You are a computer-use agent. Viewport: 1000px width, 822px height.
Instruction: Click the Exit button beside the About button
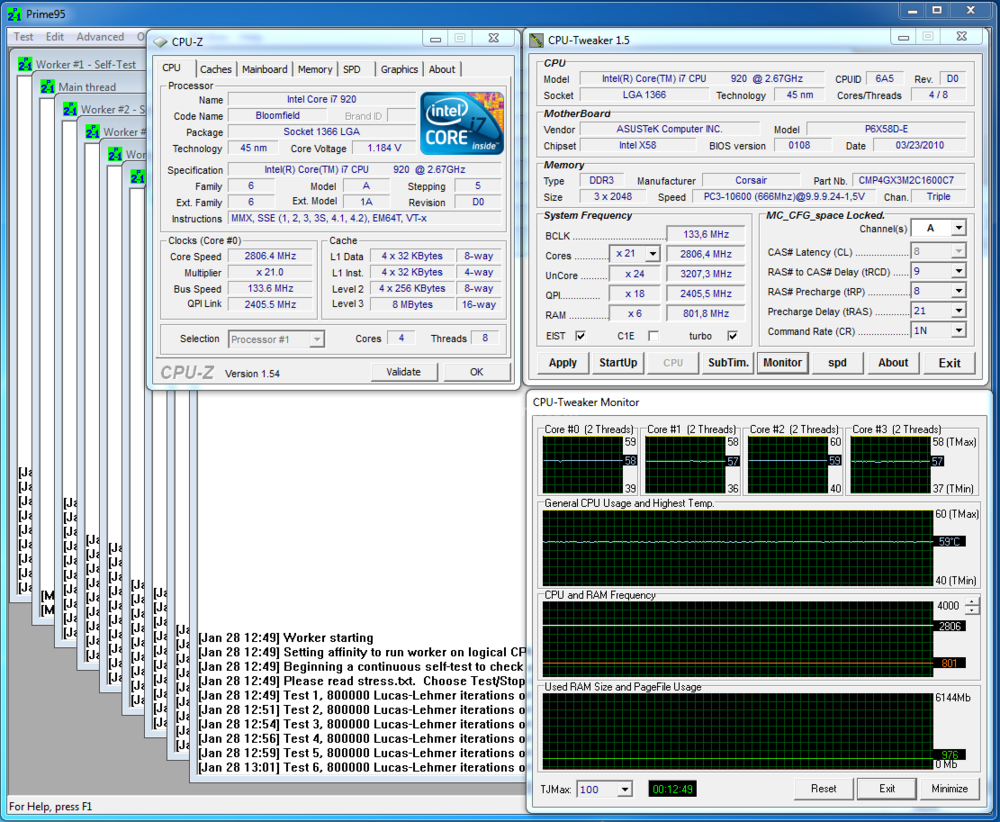tap(949, 362)
